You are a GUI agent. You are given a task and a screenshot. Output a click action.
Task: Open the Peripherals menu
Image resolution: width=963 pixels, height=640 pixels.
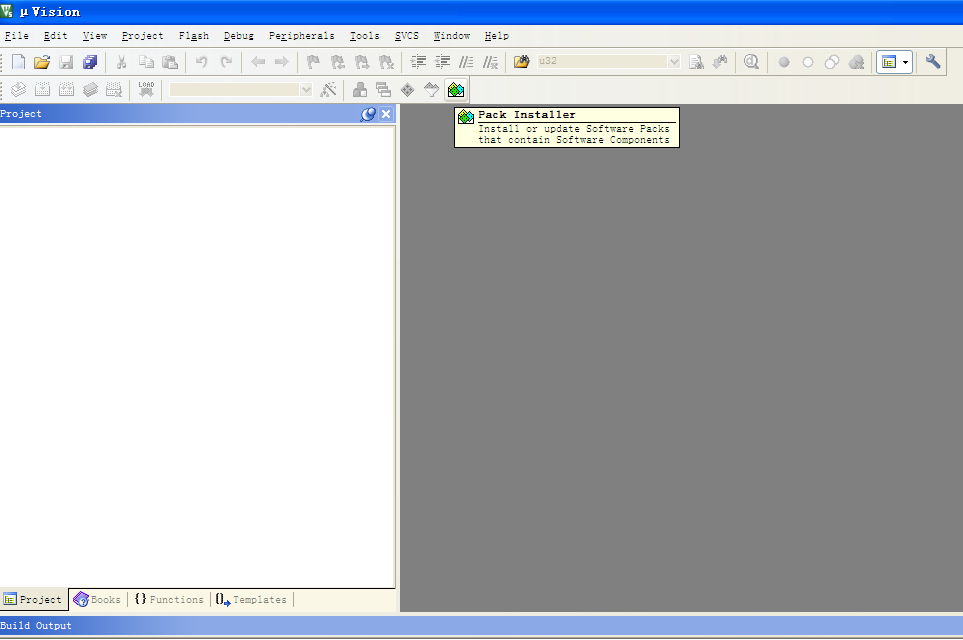point(302,36)
